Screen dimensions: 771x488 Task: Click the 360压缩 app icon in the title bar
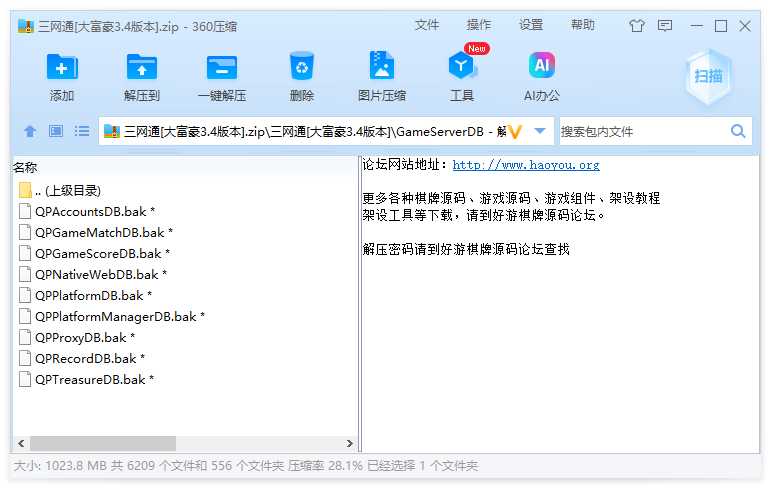click(x=26, y=26)
